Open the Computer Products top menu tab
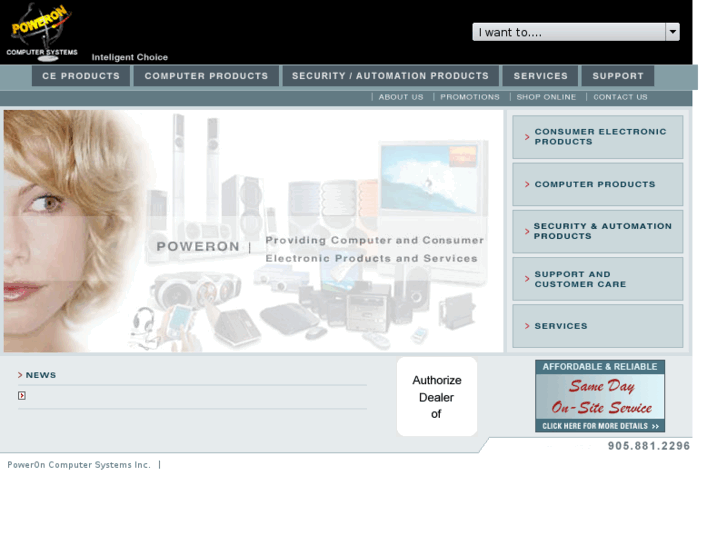Screen dimensions: 727x545 tap(206, 76)
